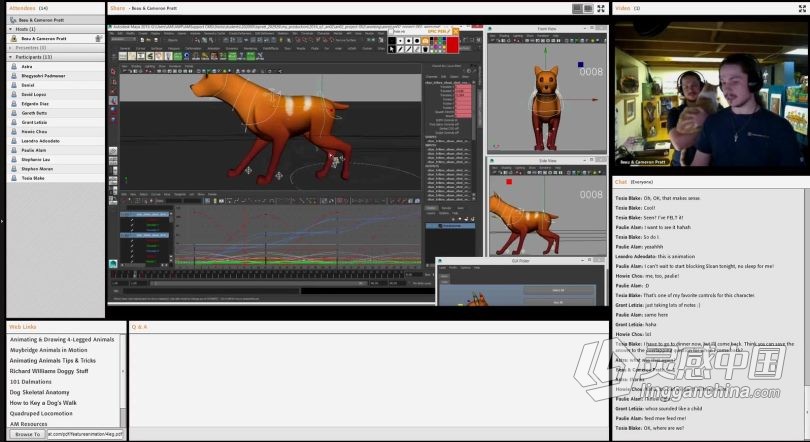Toggle Share pod full screen

[601, 8]
